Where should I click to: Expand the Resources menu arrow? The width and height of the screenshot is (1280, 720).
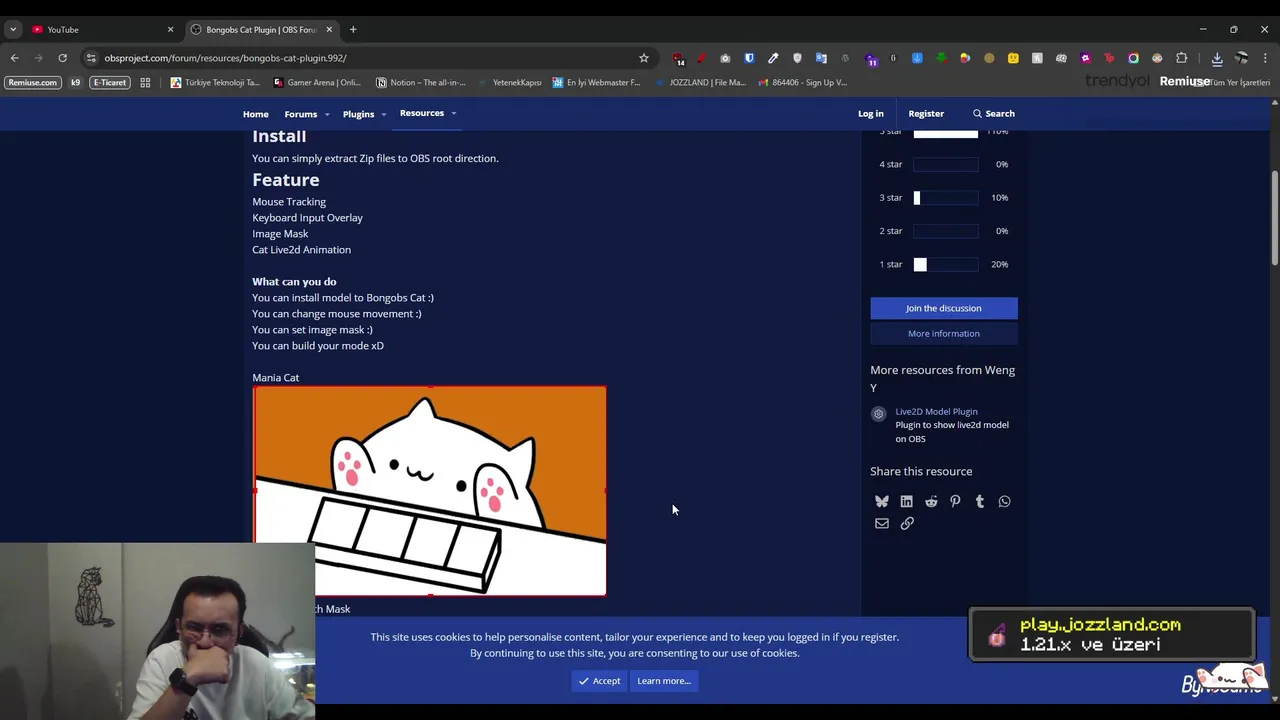pos(453,113)
